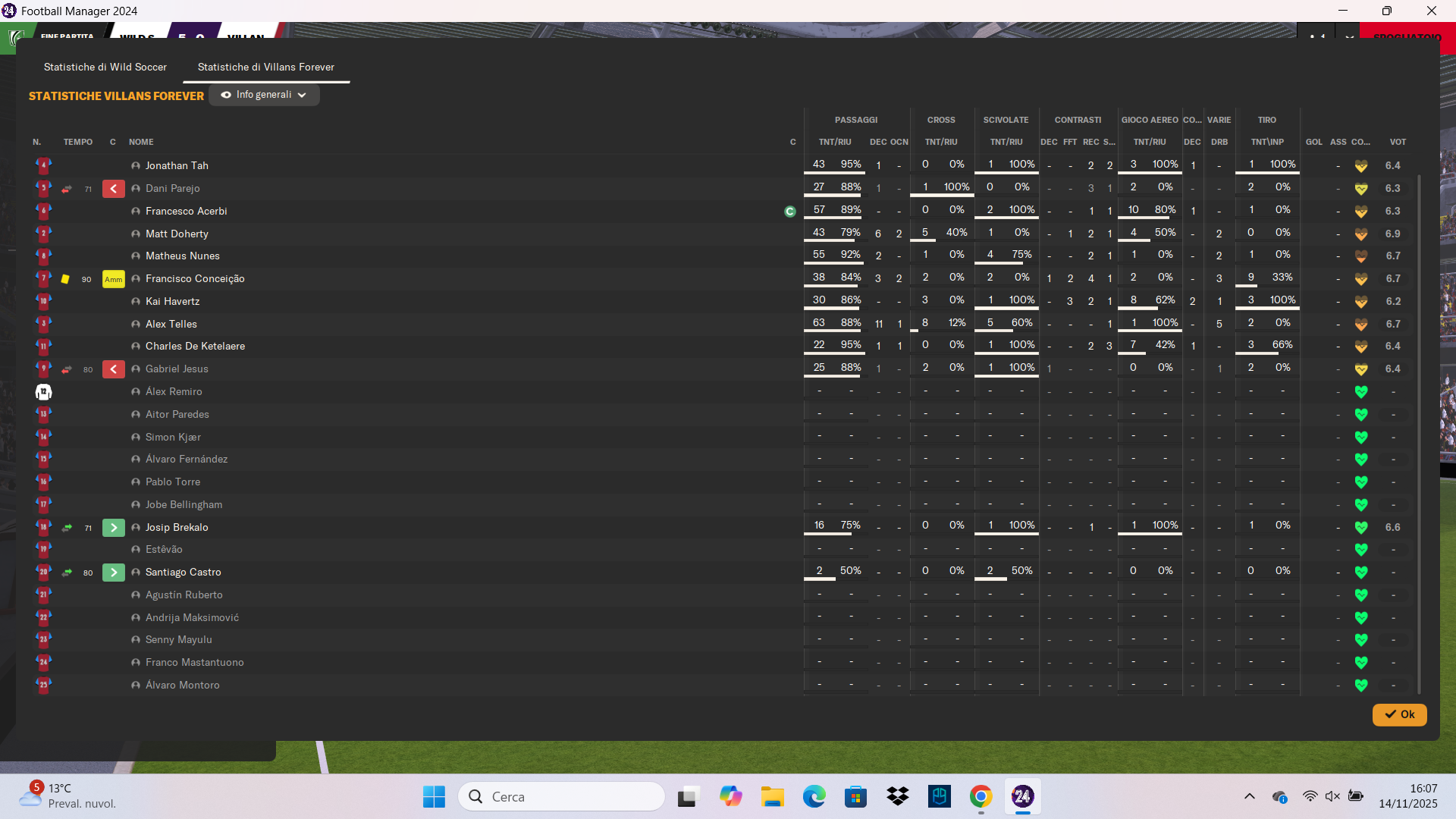The height and width of the screenshot is (819, 1456).
Task: Click the player info icon beside Kai Havertz
Action: click(136, 302)
